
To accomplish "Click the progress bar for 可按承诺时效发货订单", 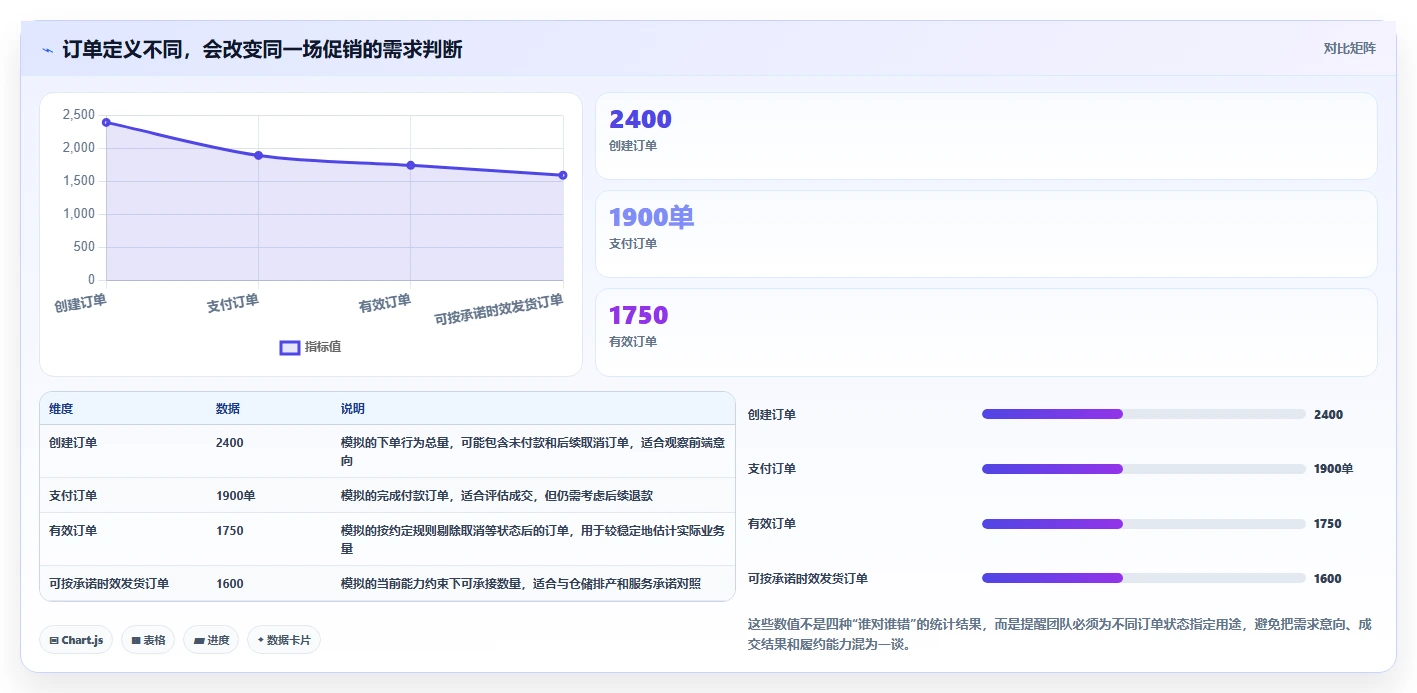I will tap(1144, 578).
